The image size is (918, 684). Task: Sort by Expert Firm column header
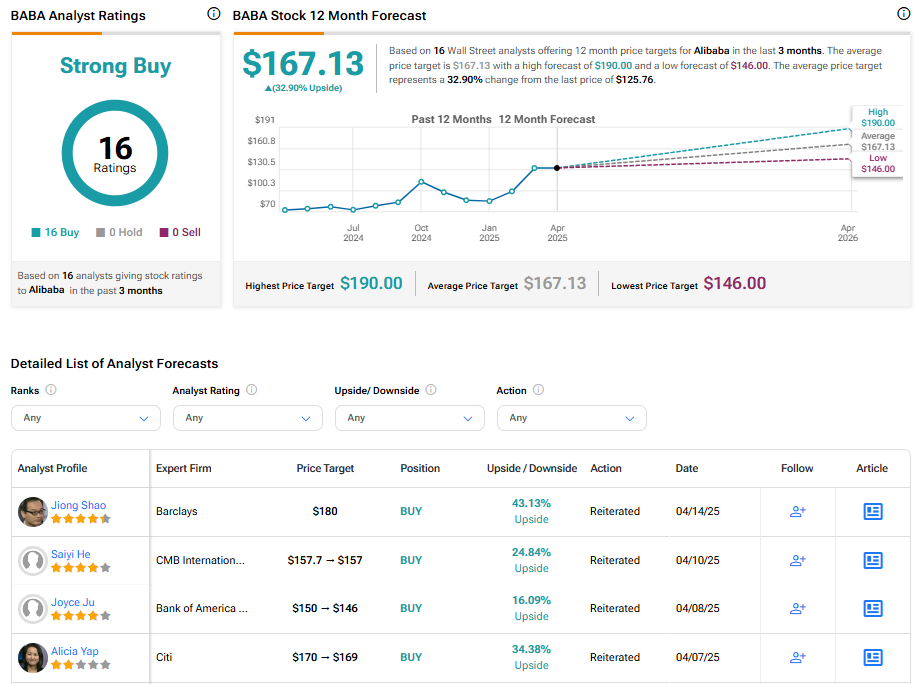click(x=184, y=468)
